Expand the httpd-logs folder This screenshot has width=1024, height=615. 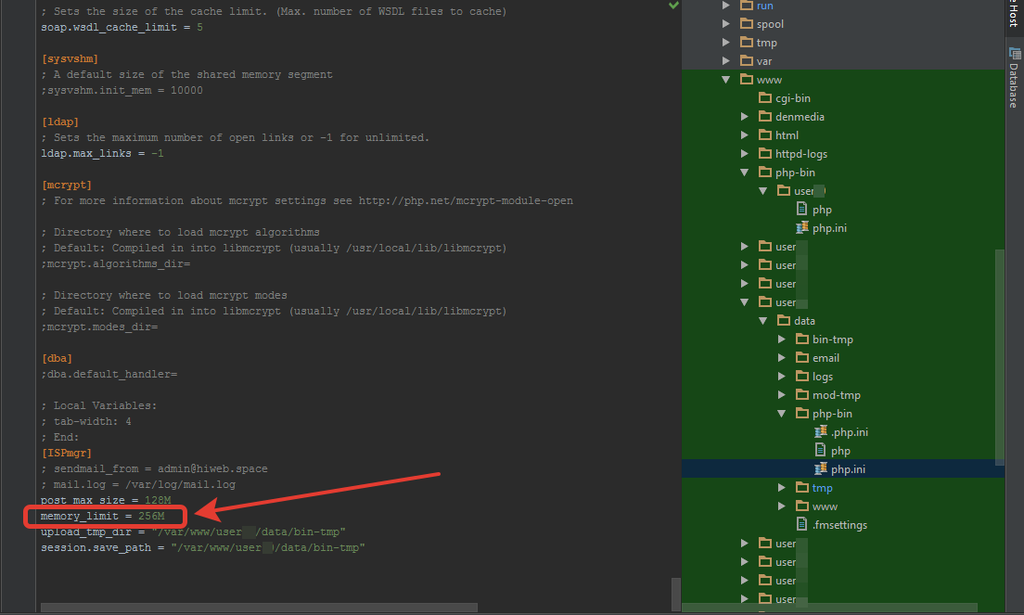coord(744,153)
